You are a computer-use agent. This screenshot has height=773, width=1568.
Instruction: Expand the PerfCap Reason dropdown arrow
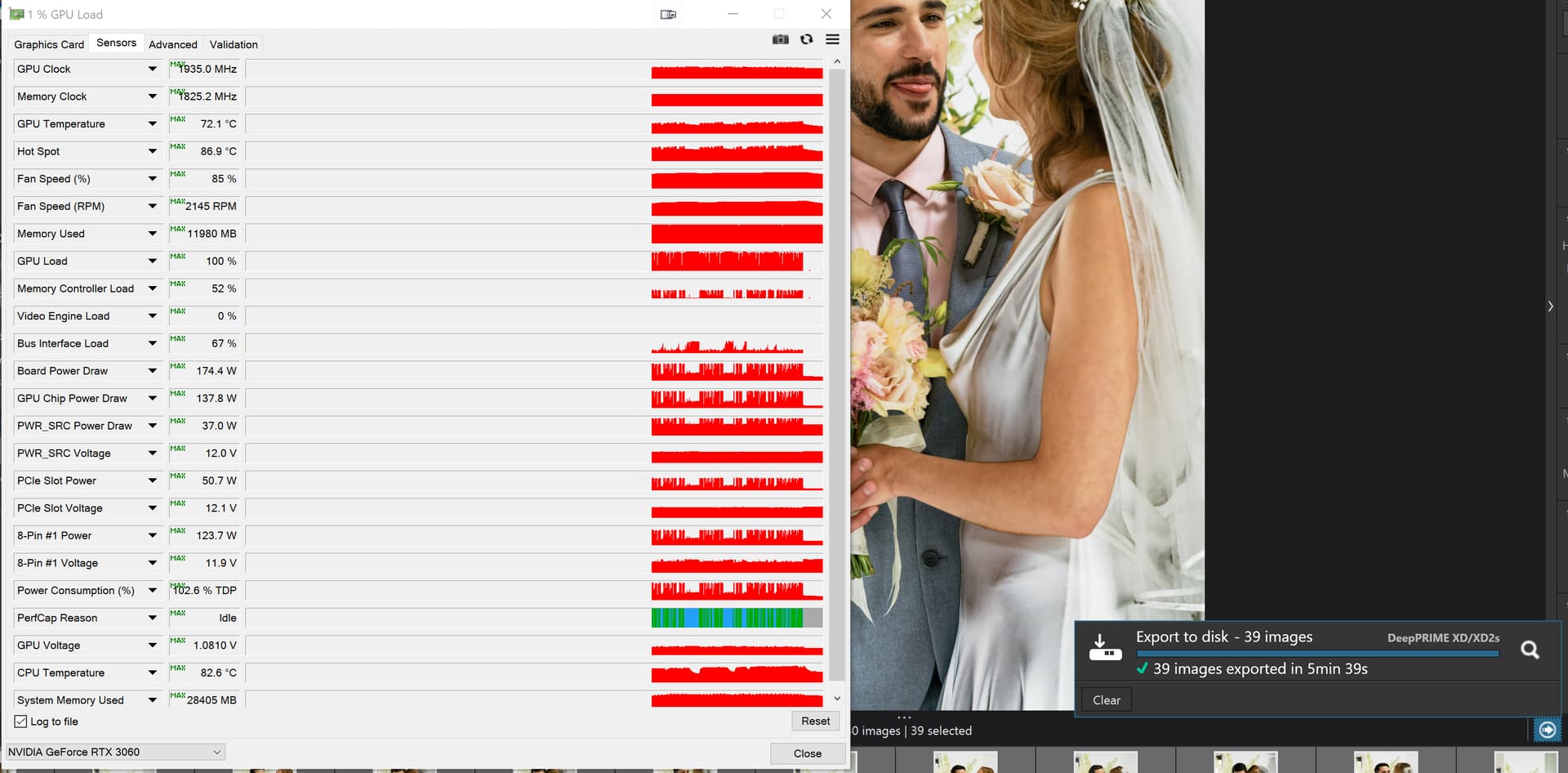click(x=152, y=619)
